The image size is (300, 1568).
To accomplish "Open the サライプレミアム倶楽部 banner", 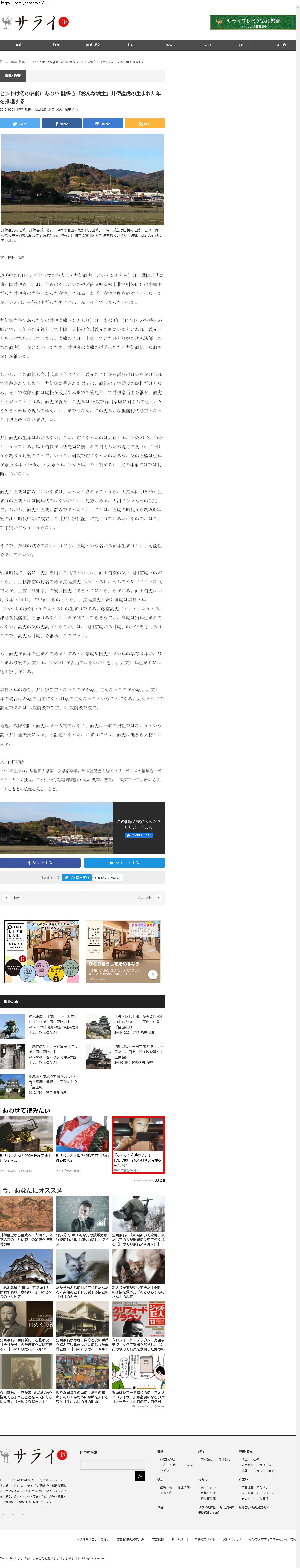I will click(x=252, y=23).
